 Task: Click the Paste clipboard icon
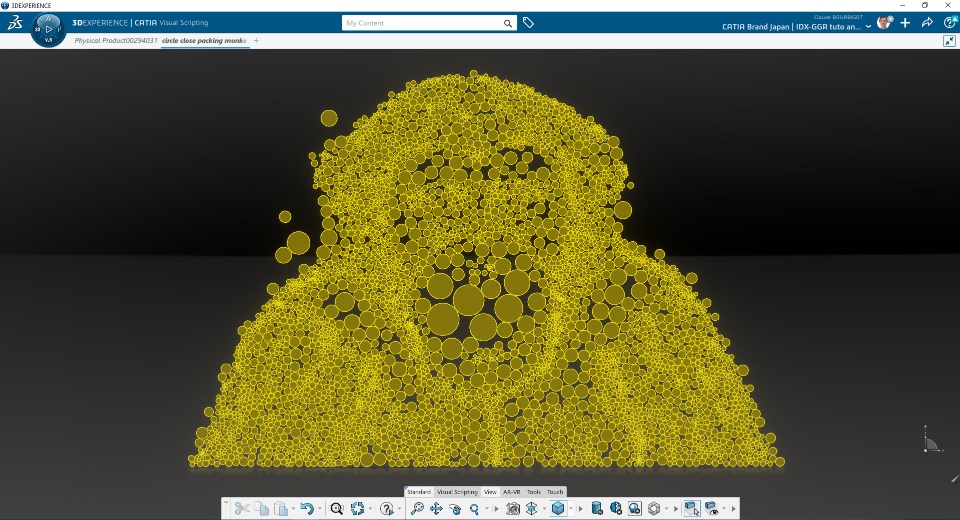pyautogui.click(x=281, y=508)
